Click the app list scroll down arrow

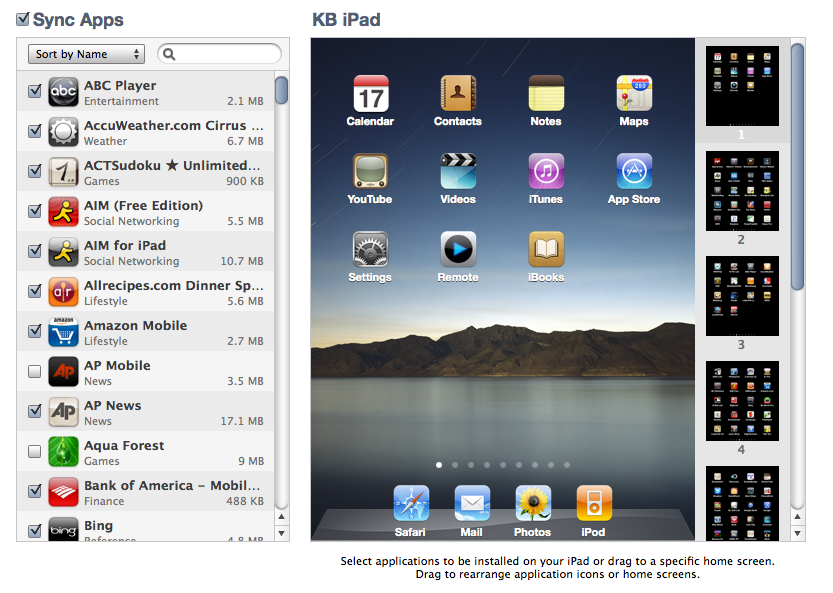tap(282, 533)
